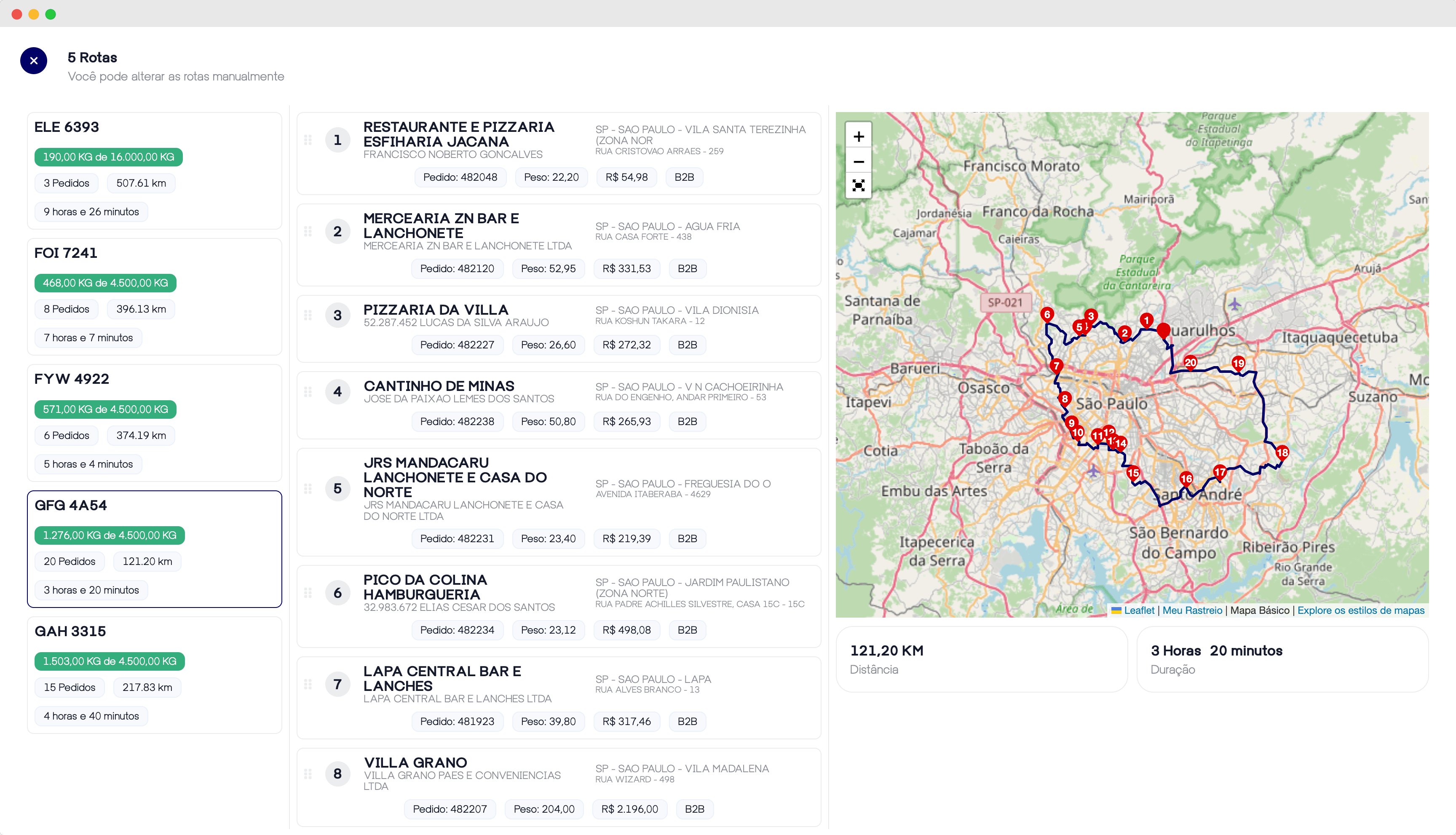Click map marker number 6
The image size is (1456, 835).
[x=1047, y=314]
